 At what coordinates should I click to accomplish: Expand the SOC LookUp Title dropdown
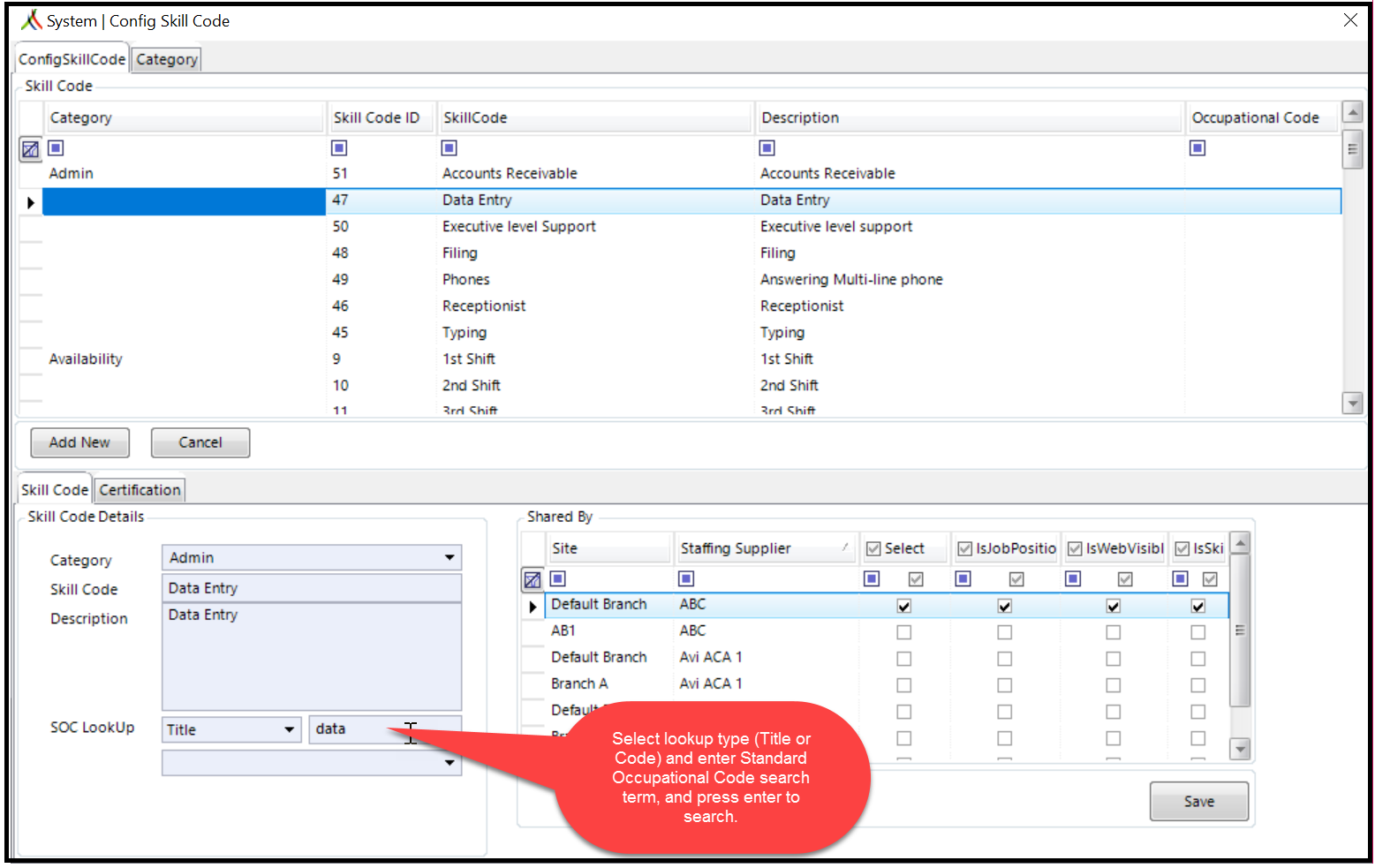(289, 729)
